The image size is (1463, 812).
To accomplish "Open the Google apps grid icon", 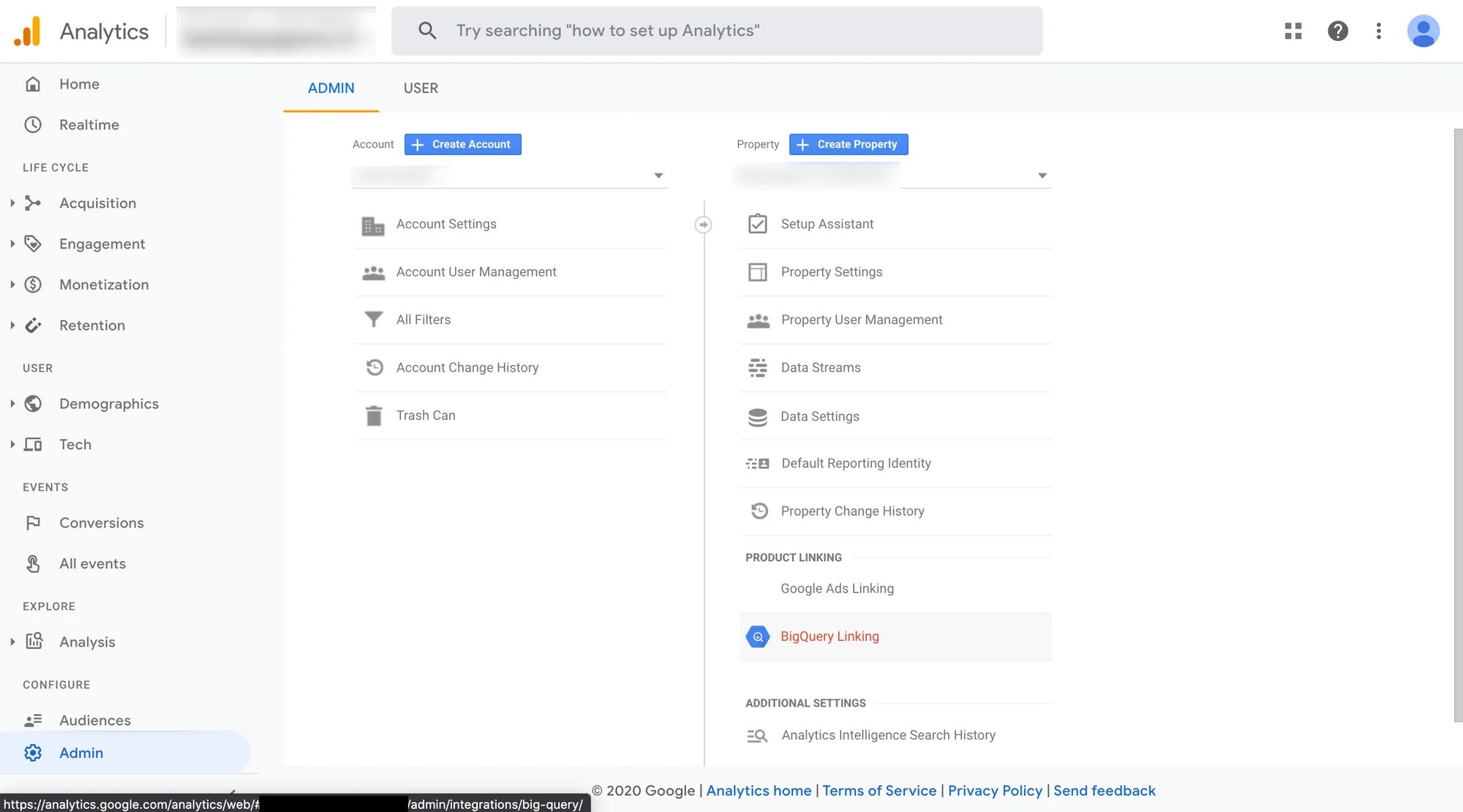I will pos(1293,31).
